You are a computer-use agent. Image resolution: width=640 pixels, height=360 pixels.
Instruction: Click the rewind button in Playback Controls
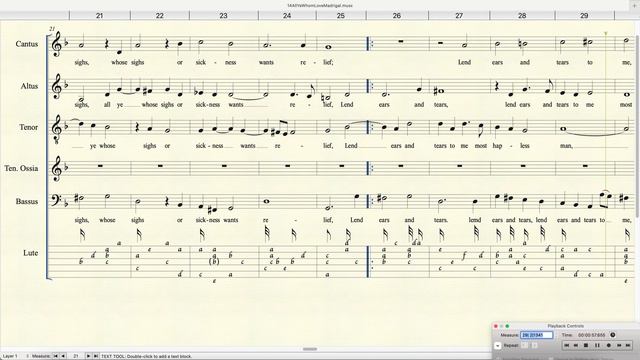576,345
